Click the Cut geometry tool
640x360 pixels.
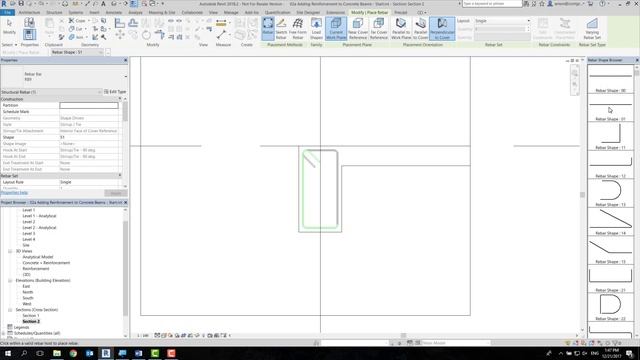click(x=76, y=29)
